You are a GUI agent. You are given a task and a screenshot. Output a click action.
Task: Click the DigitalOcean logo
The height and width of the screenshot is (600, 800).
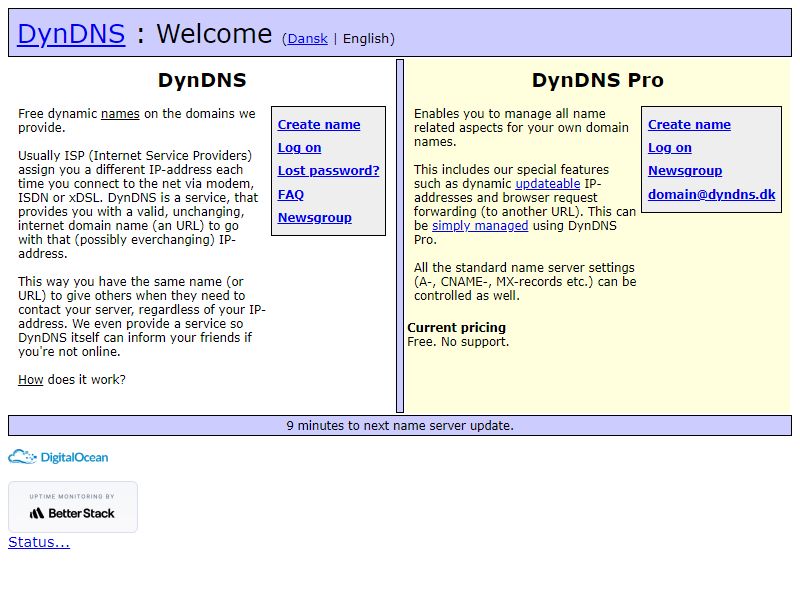tap(58, 457)
